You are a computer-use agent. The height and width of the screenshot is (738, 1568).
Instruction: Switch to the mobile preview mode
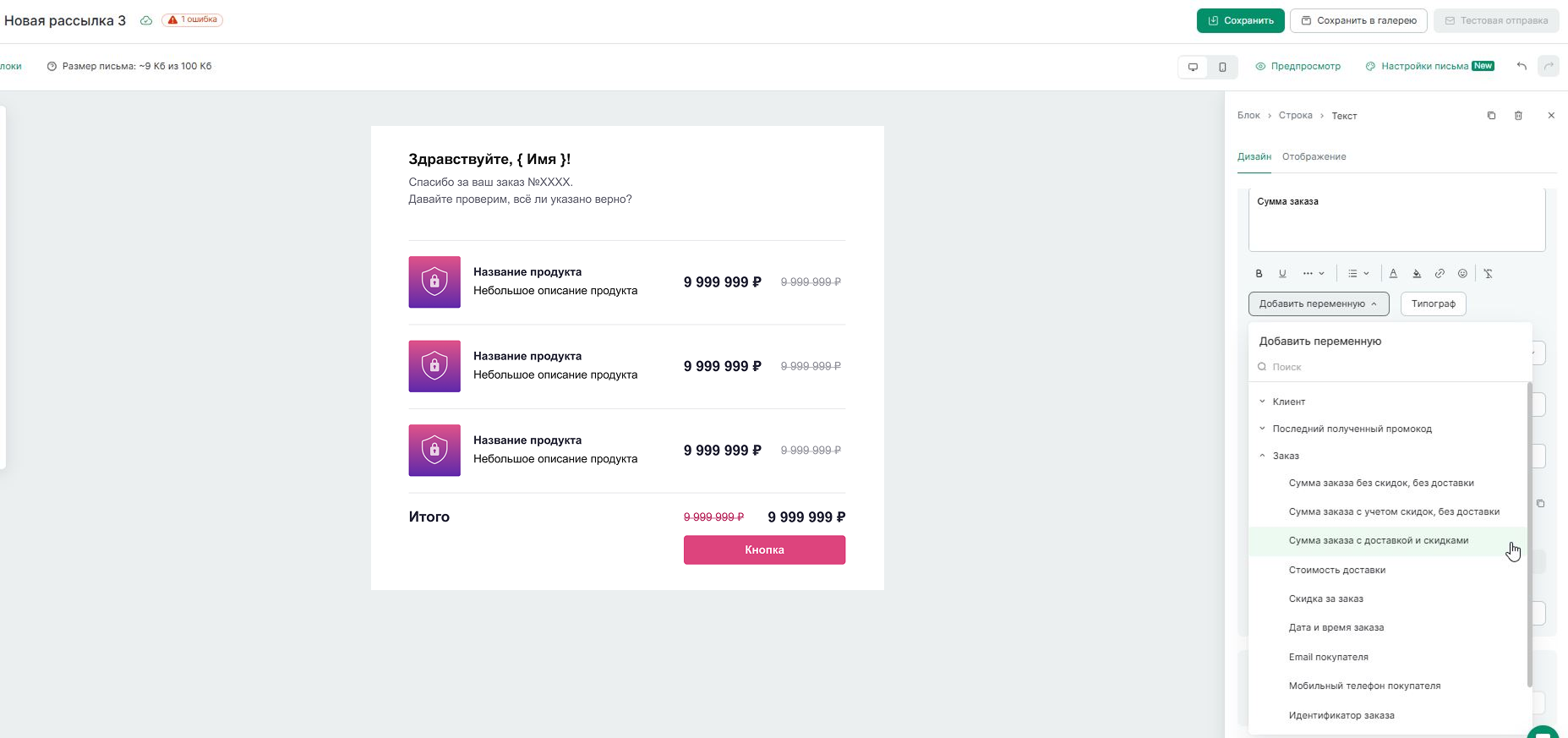1222,67
